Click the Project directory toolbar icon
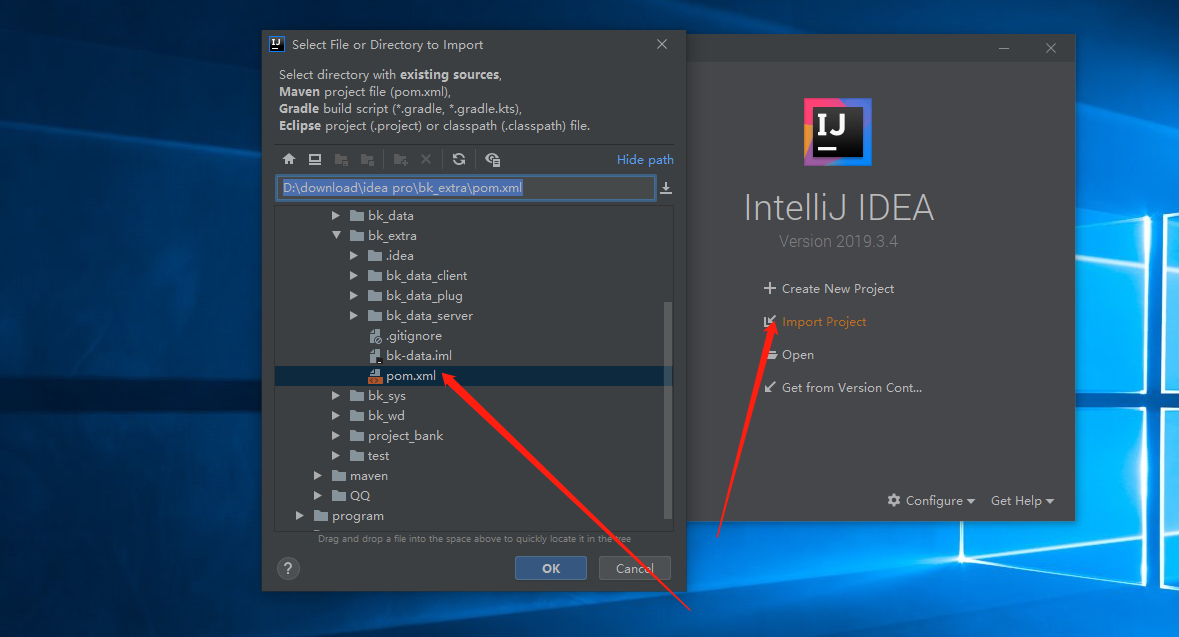 pos(341,159)
